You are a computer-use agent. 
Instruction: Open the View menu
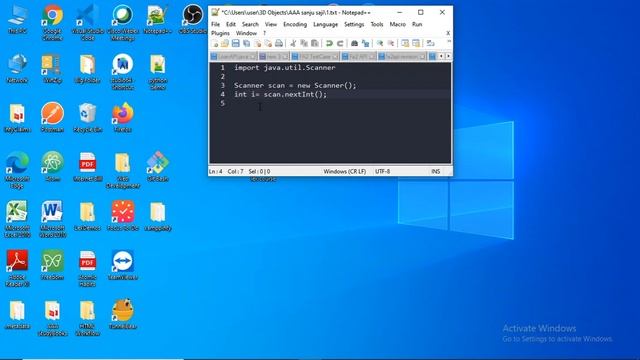(x=271, y=24)
